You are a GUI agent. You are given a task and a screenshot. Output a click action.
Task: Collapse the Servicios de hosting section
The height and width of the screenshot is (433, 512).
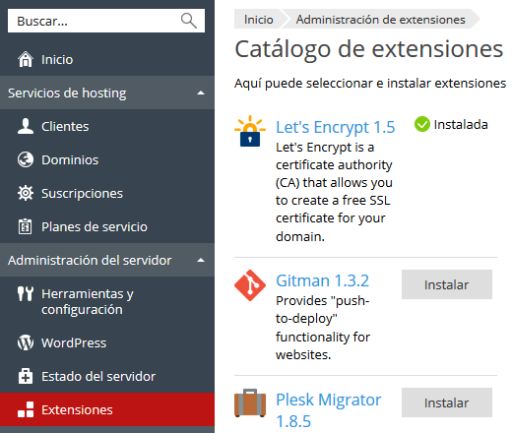click(201, 93)
